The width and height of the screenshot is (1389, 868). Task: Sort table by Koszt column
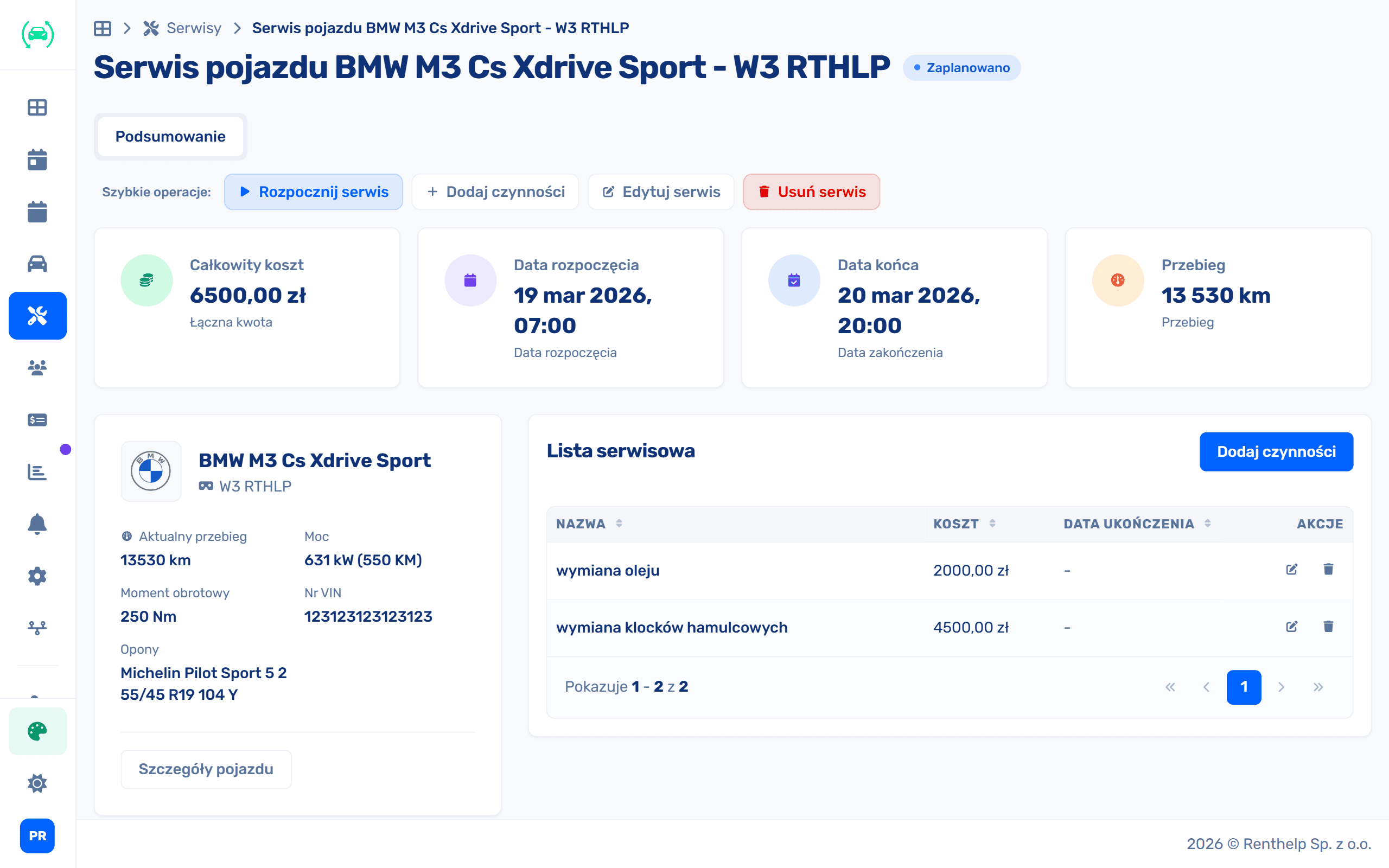coord(964,524)
